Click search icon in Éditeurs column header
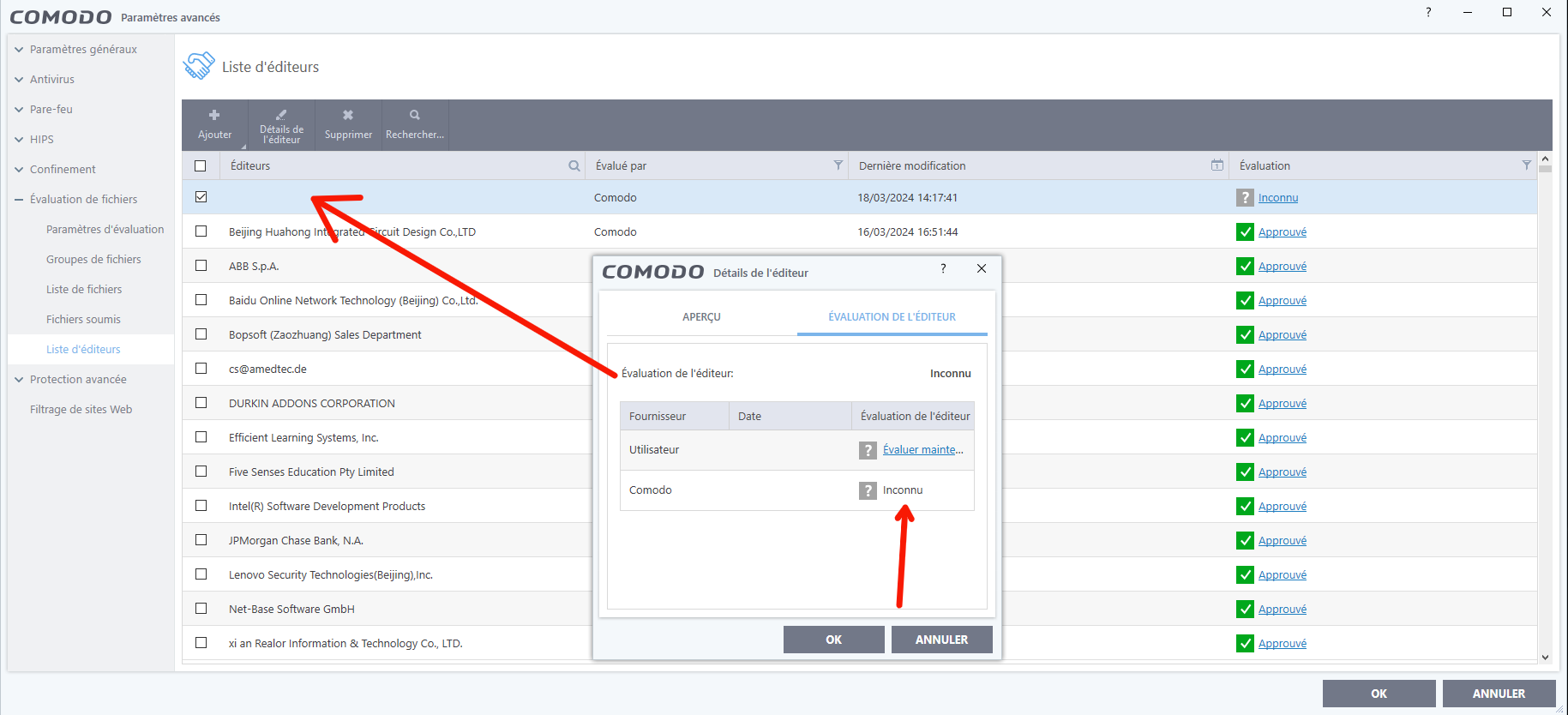Screen dimensions: 1568x715 [574, 165]
